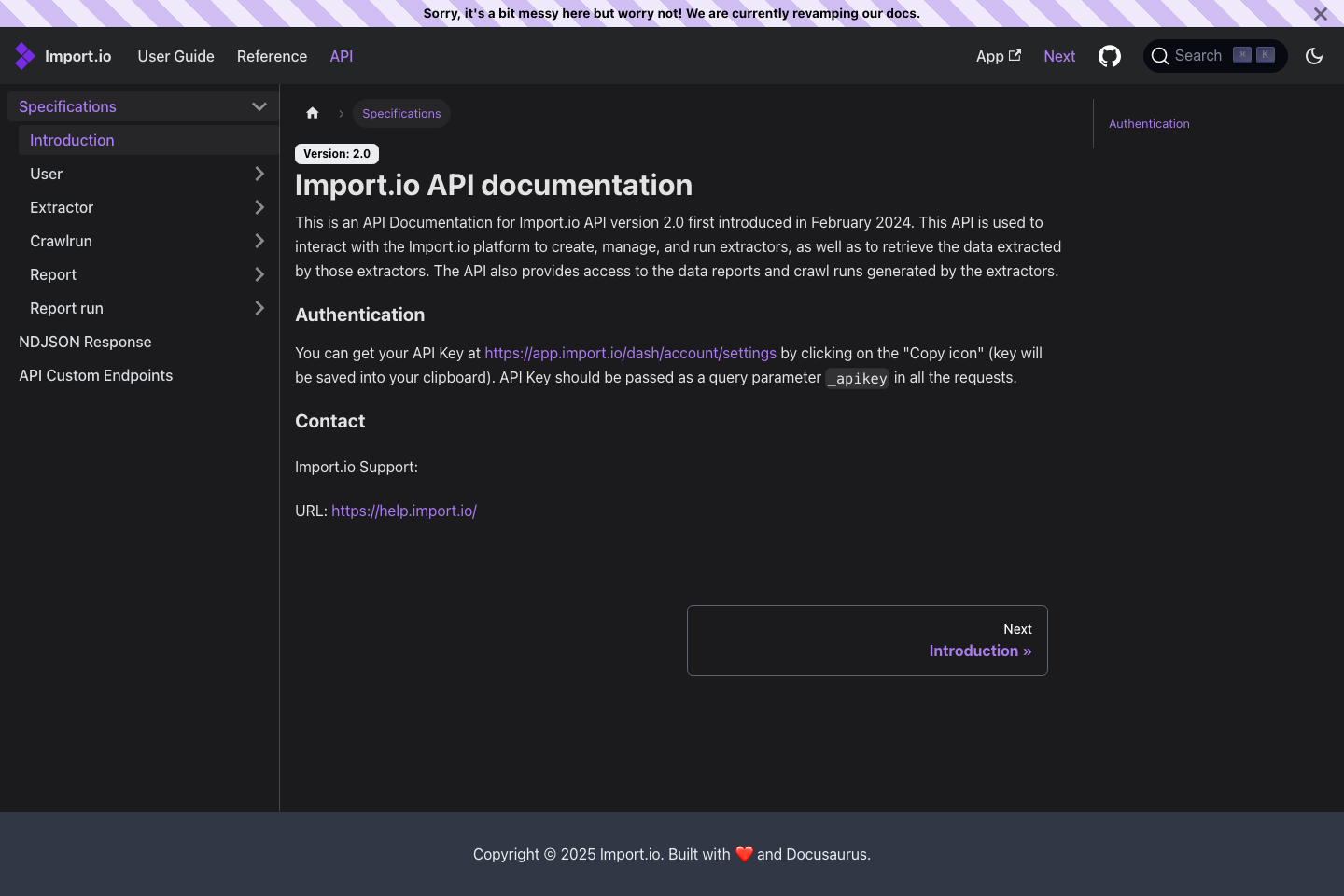Click the home breadcrumb icon

pos(312,112)
